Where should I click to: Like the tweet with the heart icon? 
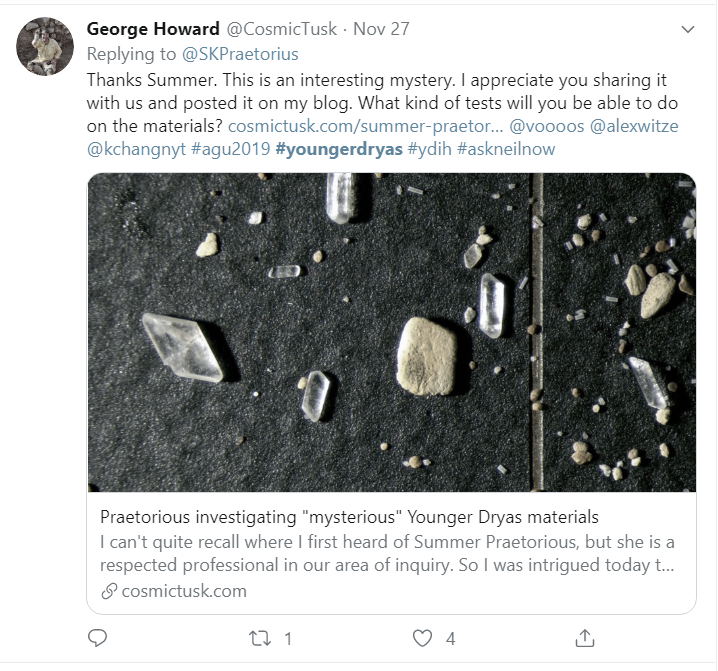tap(424, 638)
